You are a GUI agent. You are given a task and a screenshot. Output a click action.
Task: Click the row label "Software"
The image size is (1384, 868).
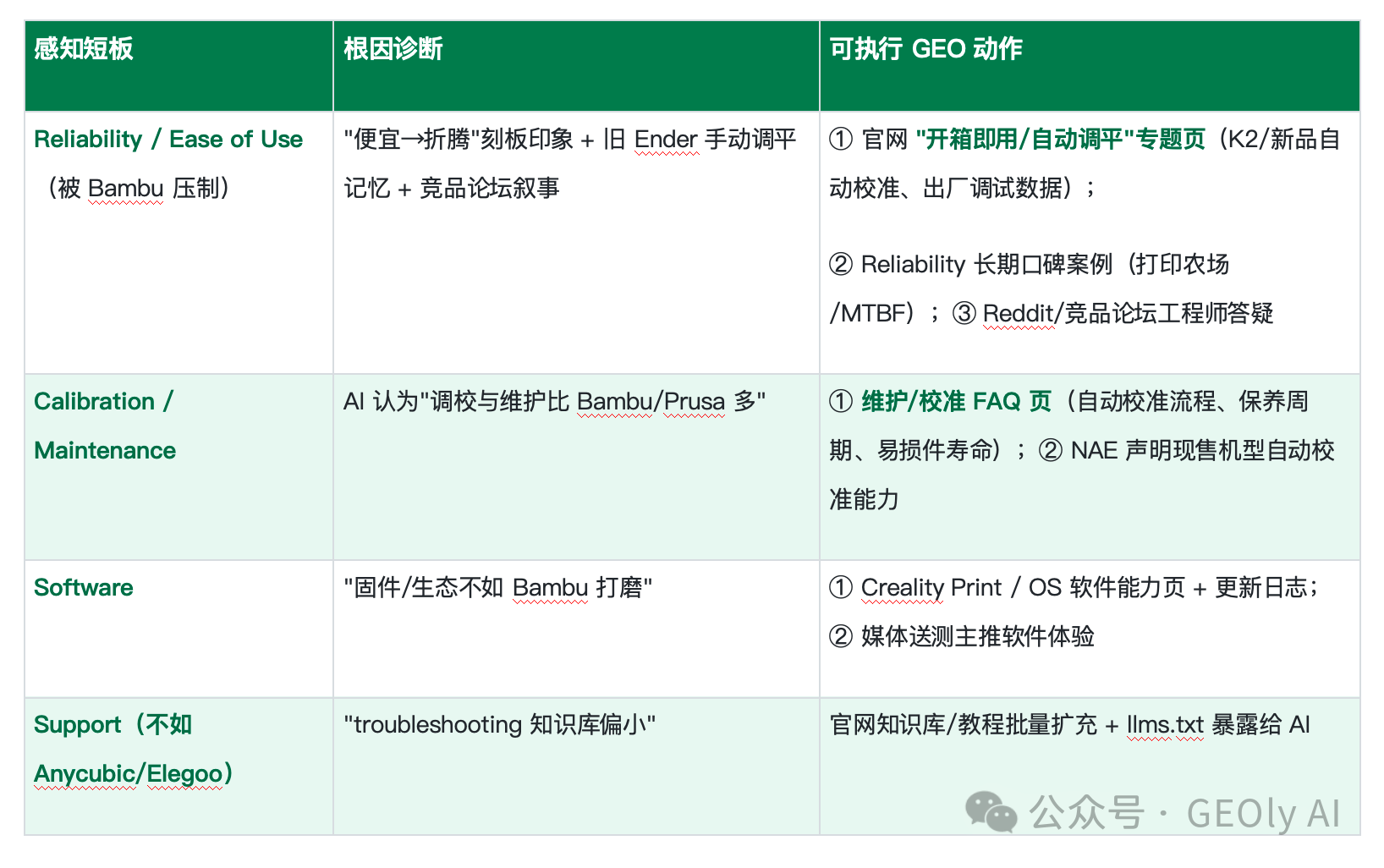pos(84,587)
